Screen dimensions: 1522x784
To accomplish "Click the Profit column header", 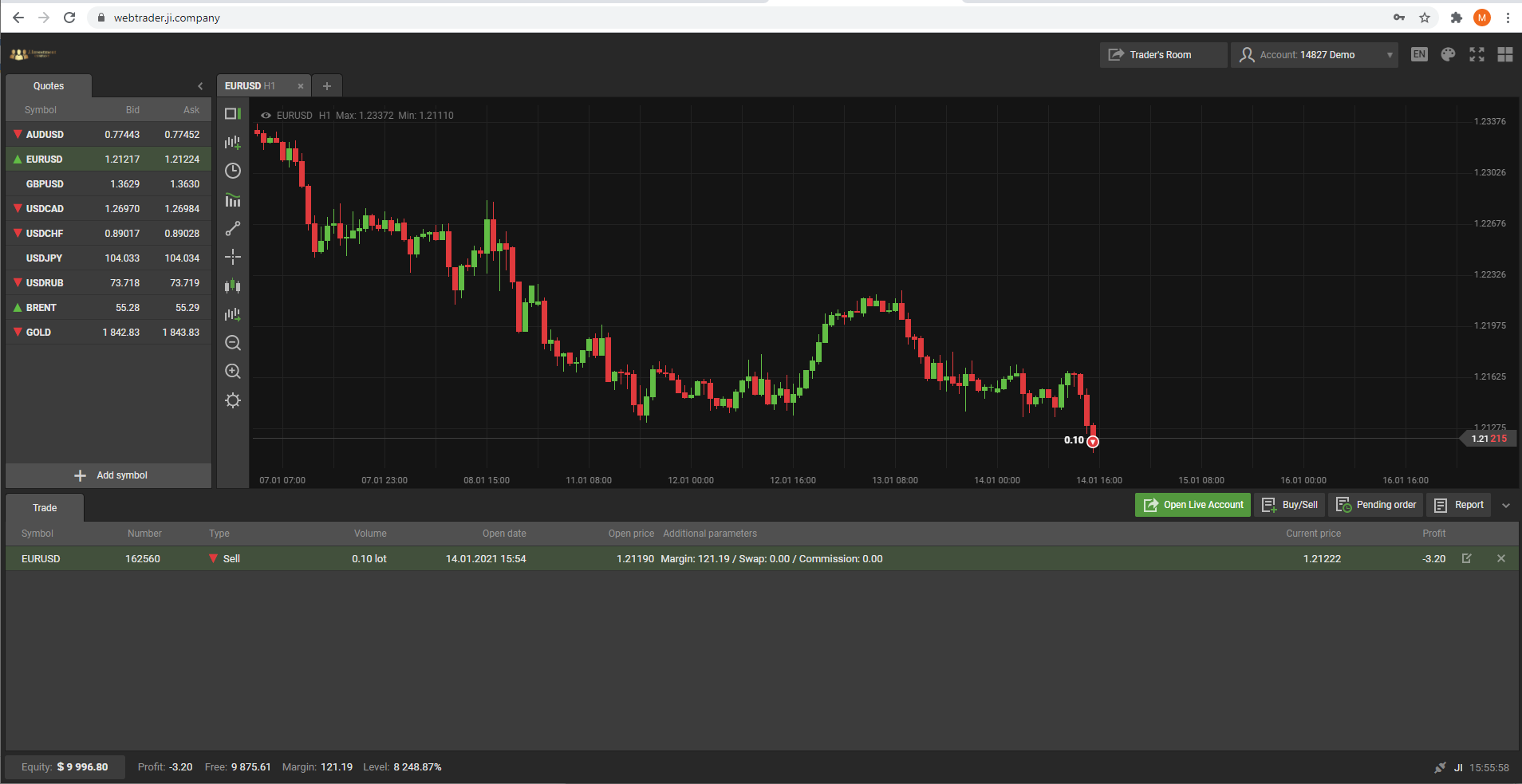I will click(1433, 534).
